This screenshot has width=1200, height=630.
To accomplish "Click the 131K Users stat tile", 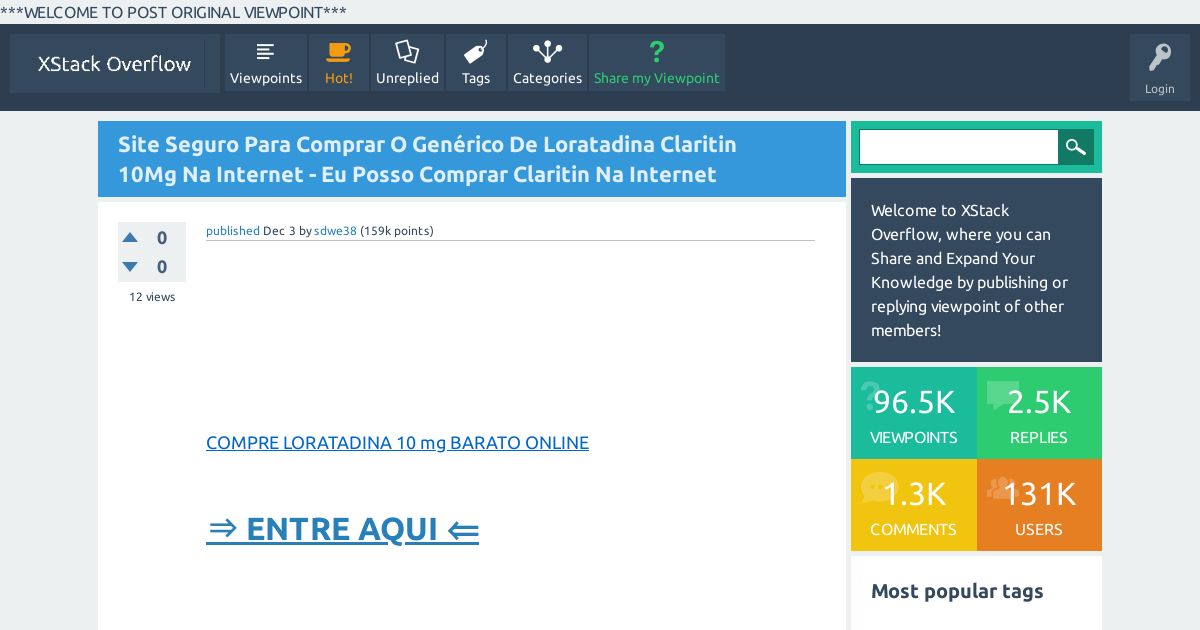I will (x=1039, y=505).
